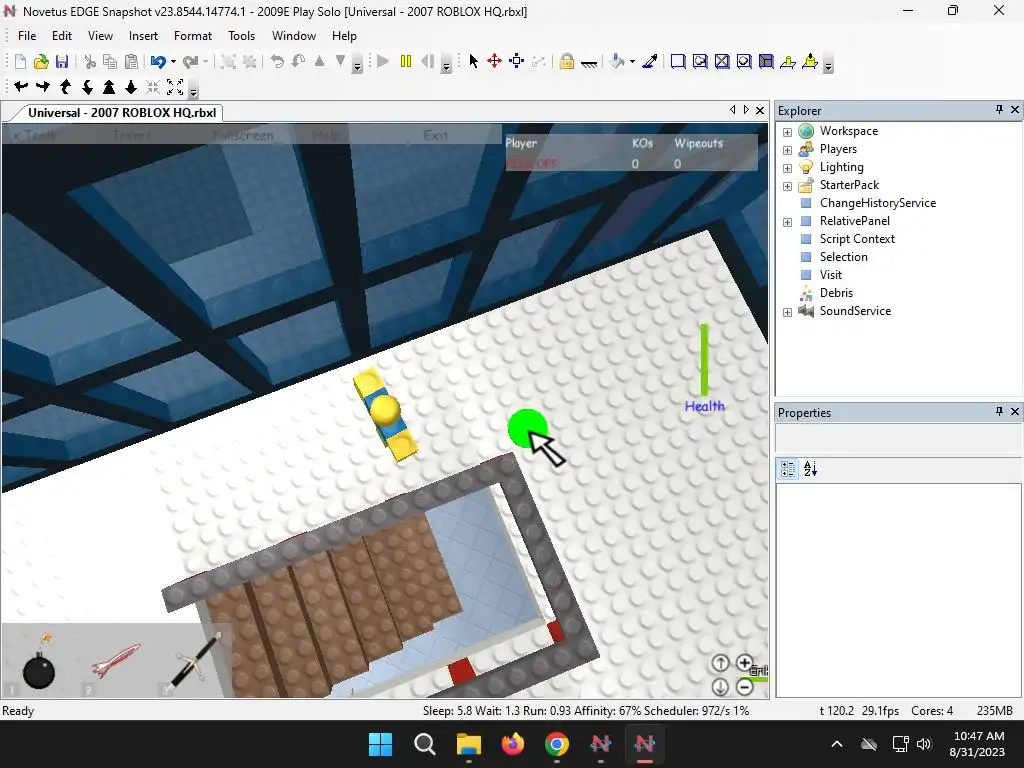1024x768 pixels.
Task: Open a file using the folder icon
Action: (41, 61)
